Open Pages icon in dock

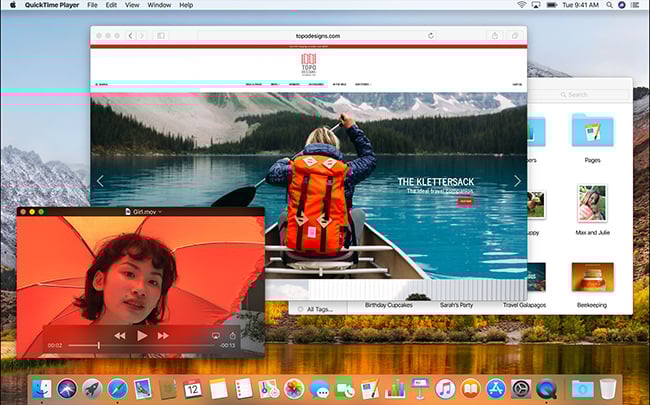pyautogui.click(x=370, y=389)
